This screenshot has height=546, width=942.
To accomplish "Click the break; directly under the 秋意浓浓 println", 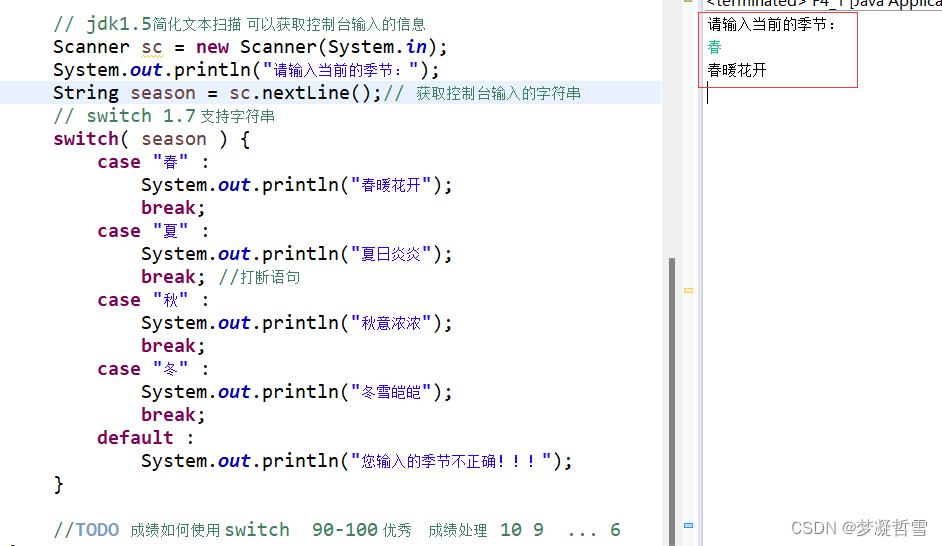I will point(173,346).
